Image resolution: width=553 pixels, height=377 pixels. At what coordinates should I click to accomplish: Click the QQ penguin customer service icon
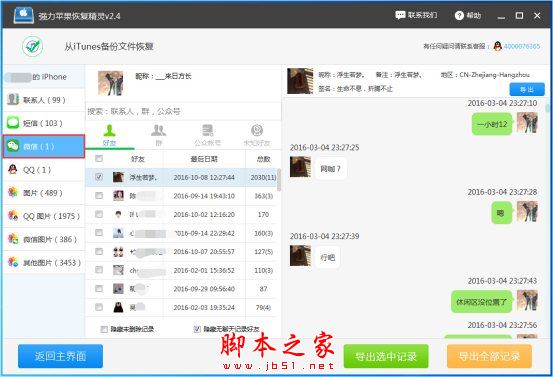point(498,46)
